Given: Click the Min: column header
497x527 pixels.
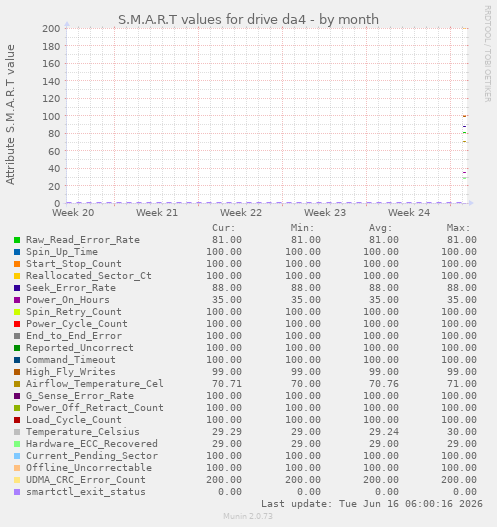Looking at the screenshot, I should [302, 228].
